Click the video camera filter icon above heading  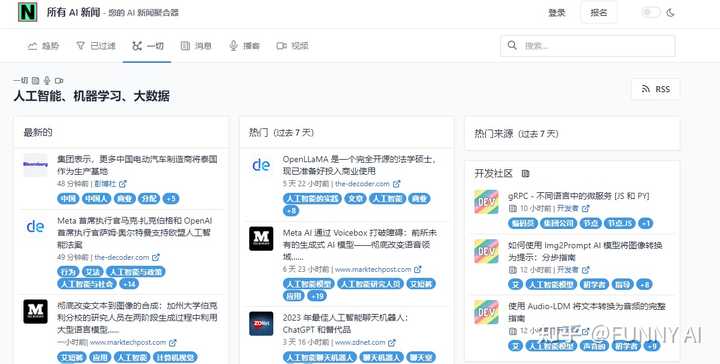click(59, 81)
